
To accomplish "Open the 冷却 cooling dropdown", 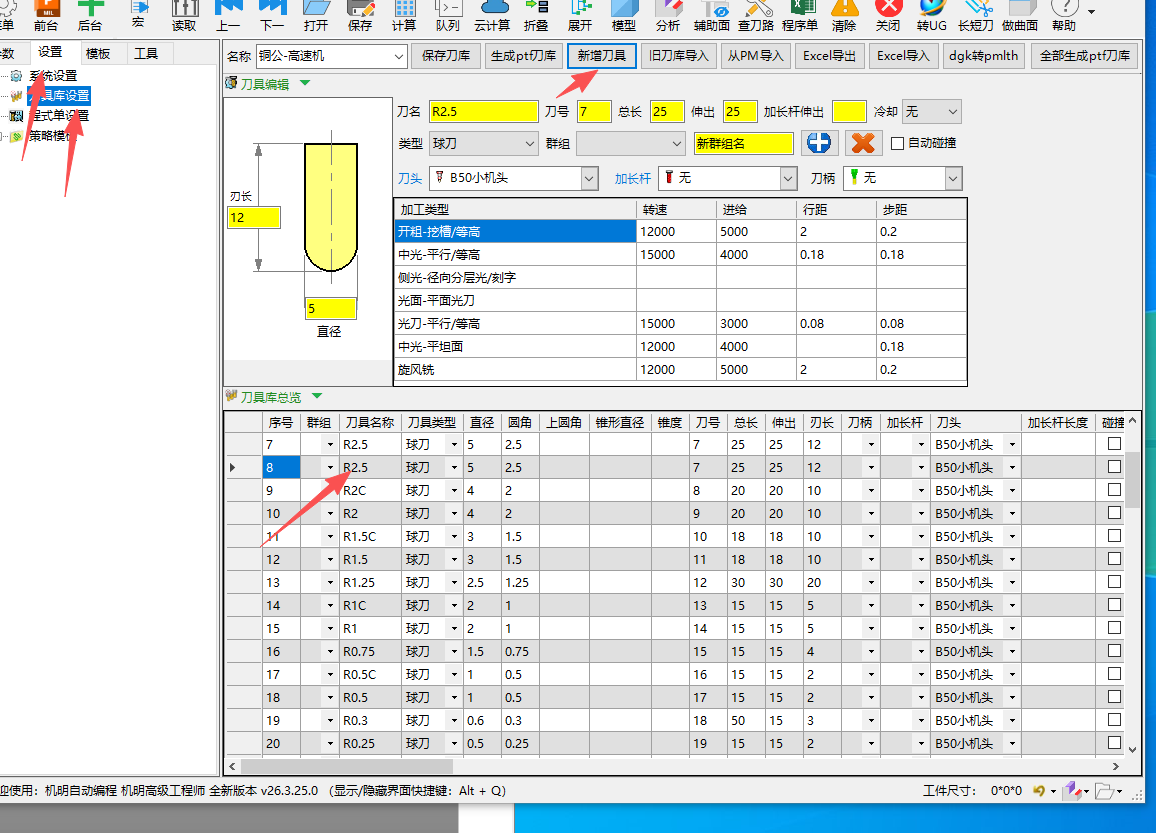I will pos(952,112).
